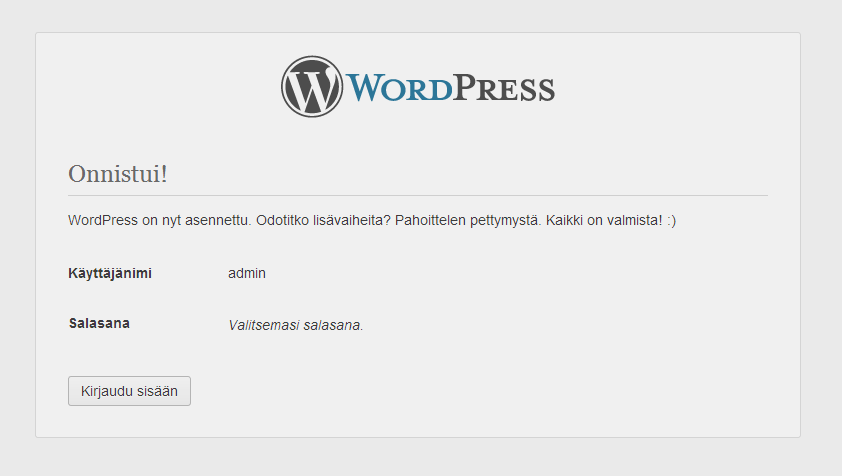Open the WordPress logo link
Viewport: 842px width, 476px height.
pyautogui.click(x=418, y=86)
